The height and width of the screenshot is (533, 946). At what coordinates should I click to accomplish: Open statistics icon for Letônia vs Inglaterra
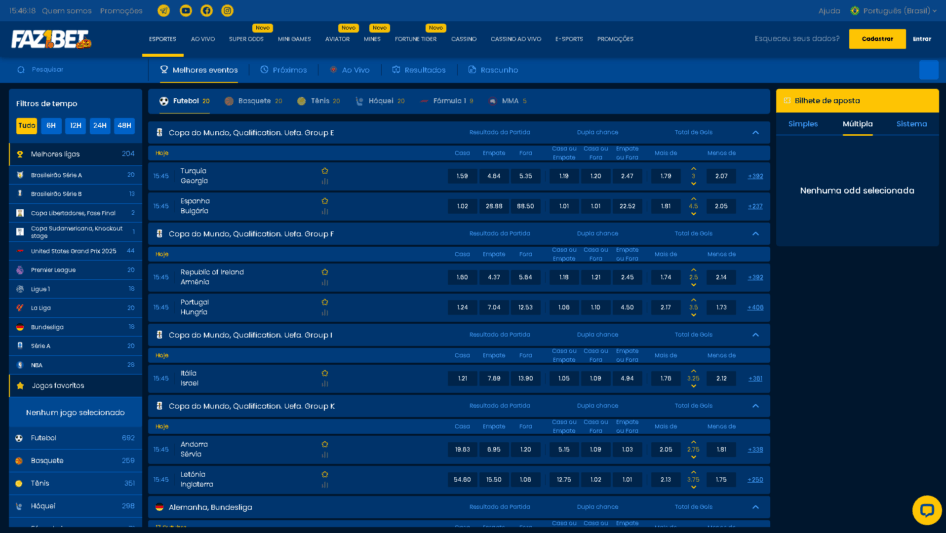325,485
